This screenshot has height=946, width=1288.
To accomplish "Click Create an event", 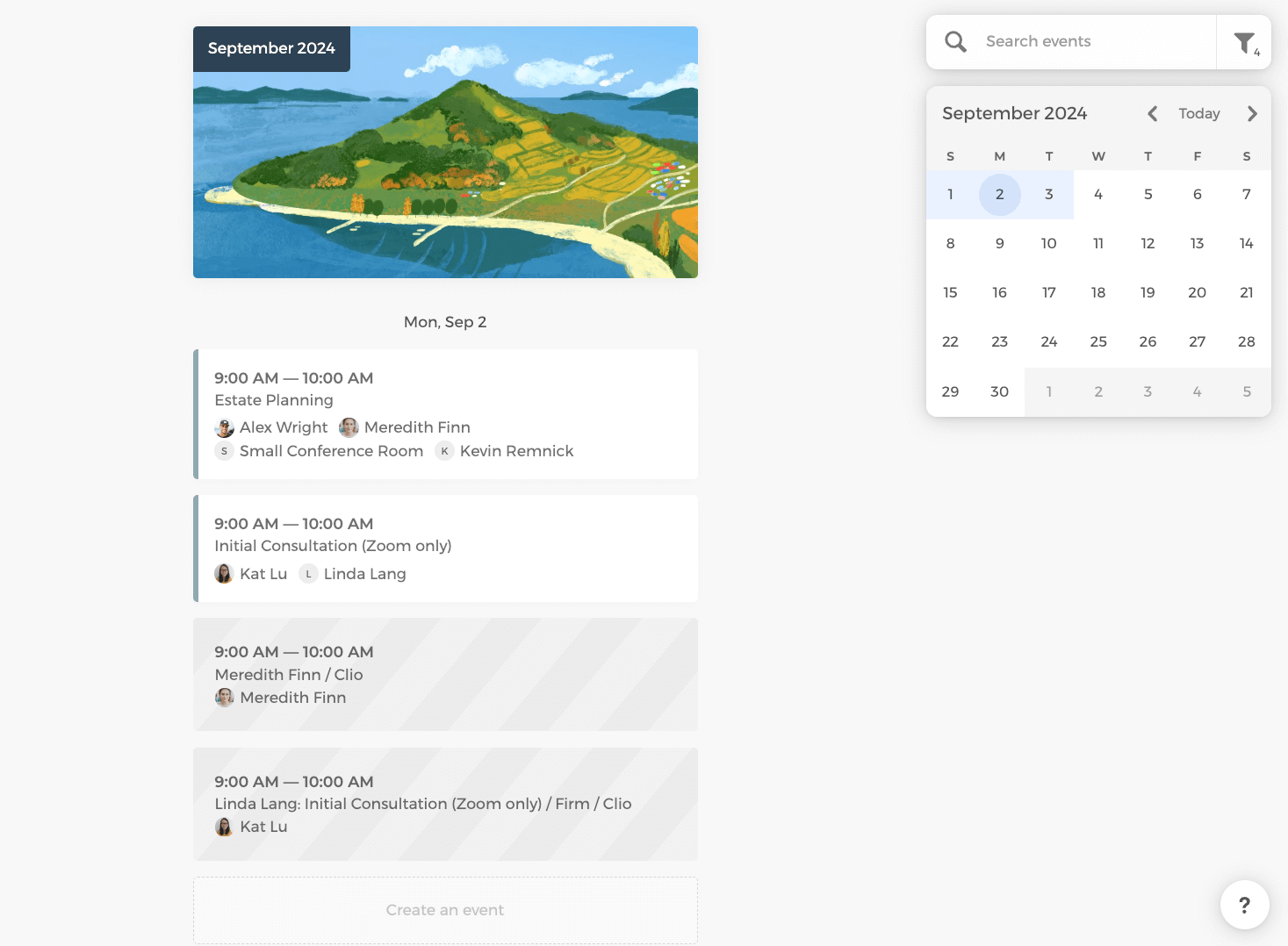I will (445, 910).
